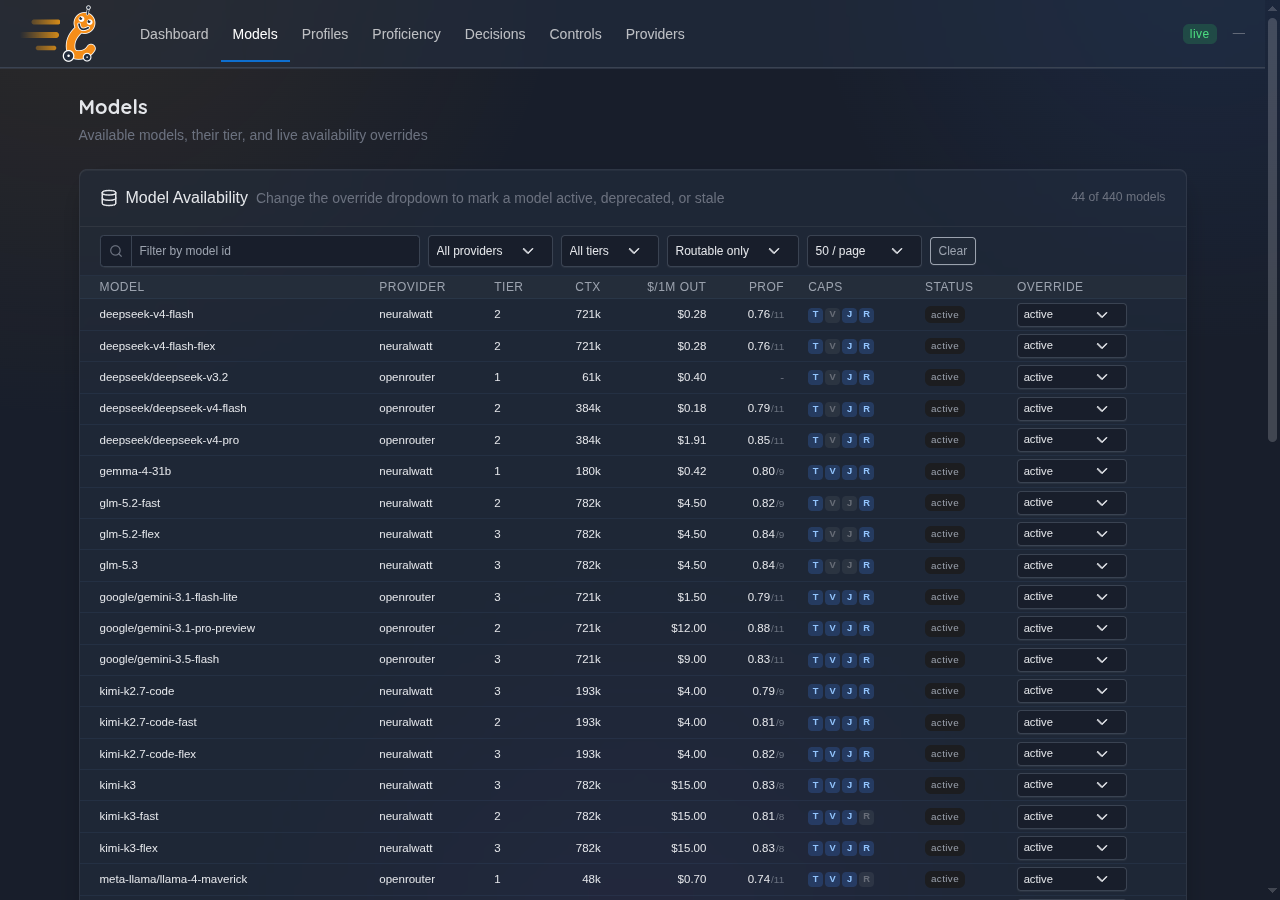This screenshot has height=900, width=1280.
Task: Click the R cap badge for kimi-k2.7-code-fast
Action: click(866, 723)
